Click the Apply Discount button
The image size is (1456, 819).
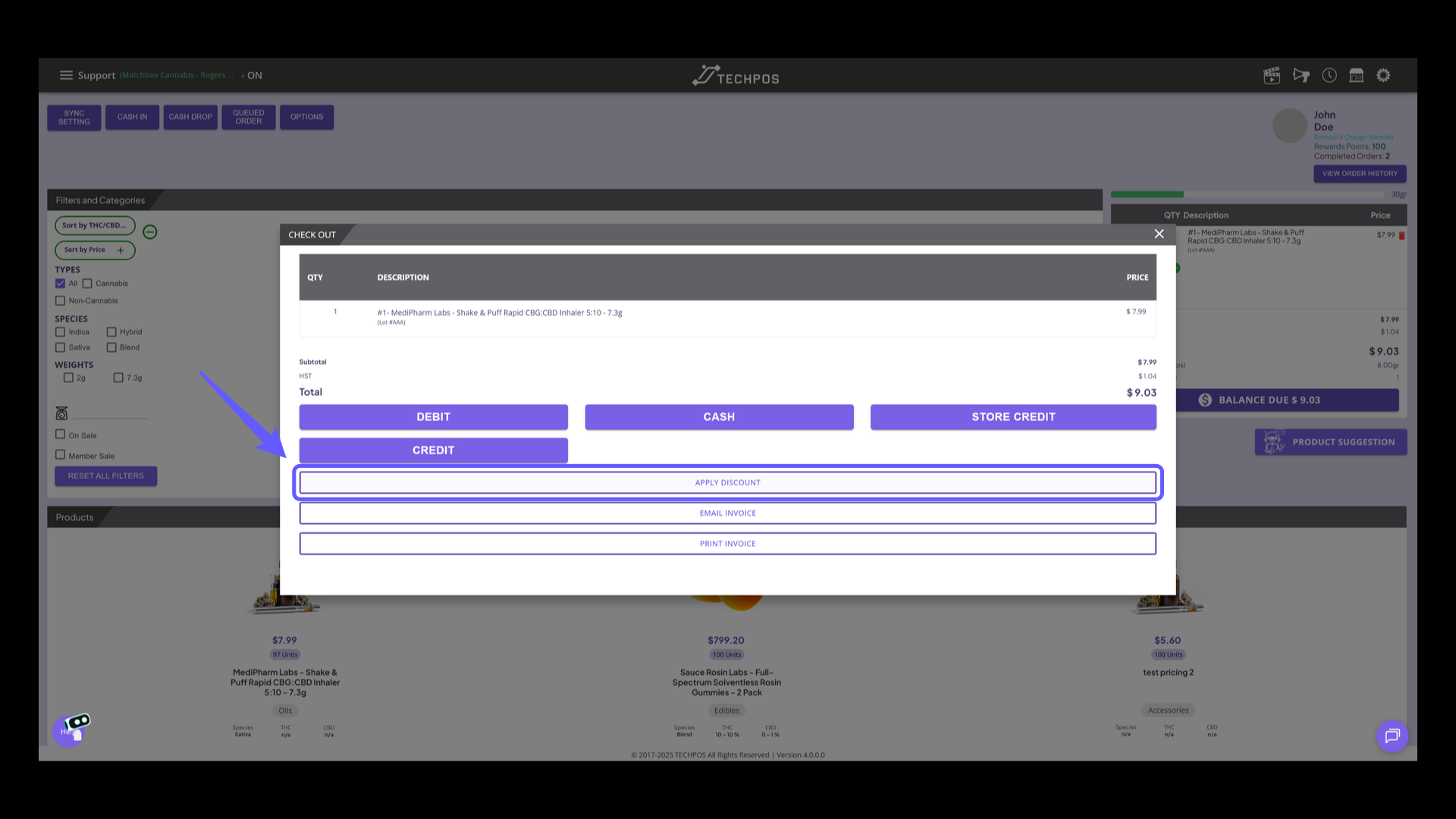727,482
